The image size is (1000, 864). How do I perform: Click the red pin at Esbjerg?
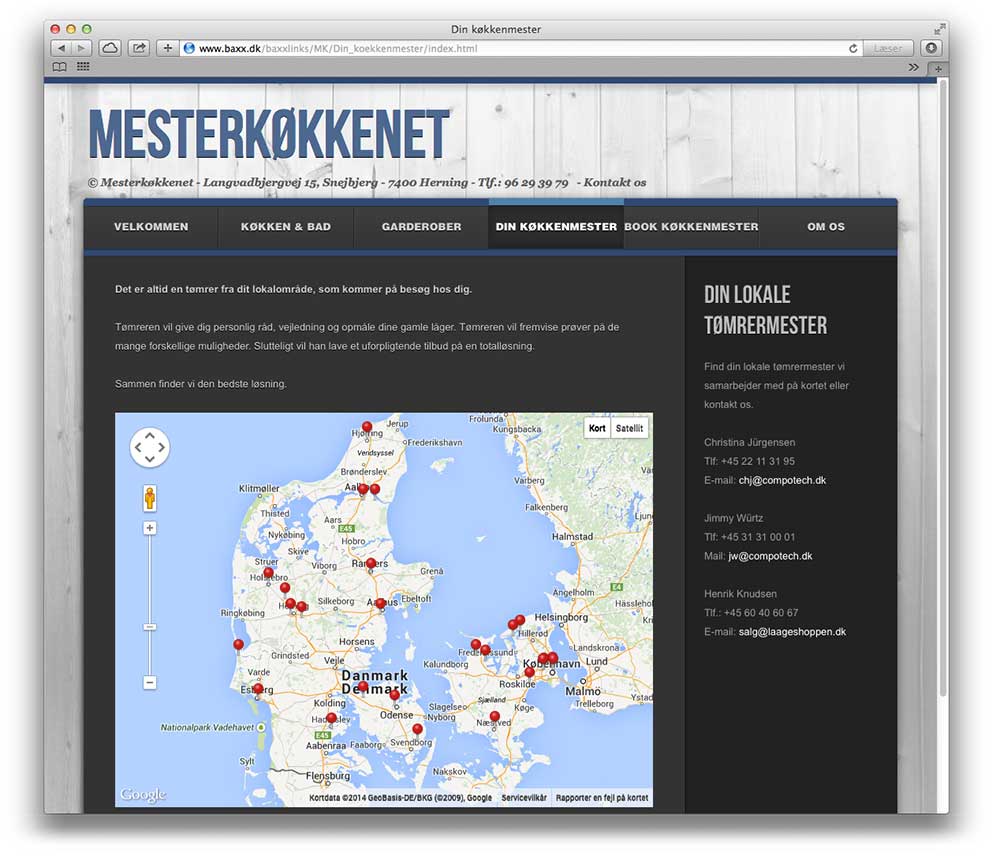258,691
